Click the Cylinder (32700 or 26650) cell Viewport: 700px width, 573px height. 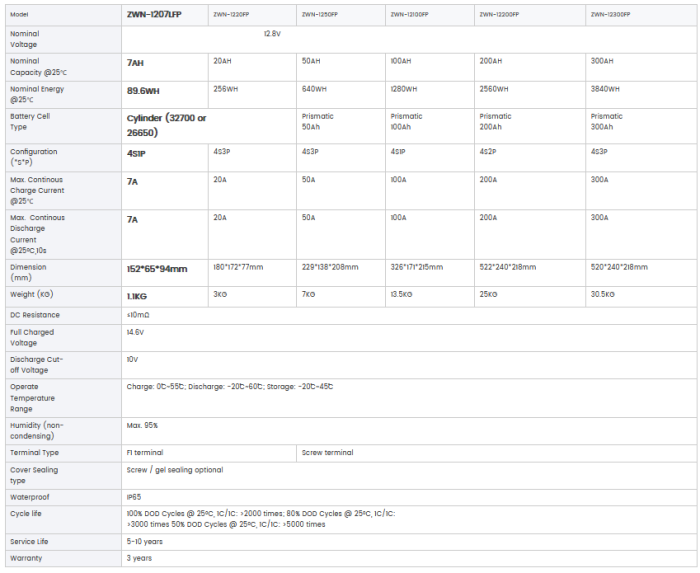(166, 124)
